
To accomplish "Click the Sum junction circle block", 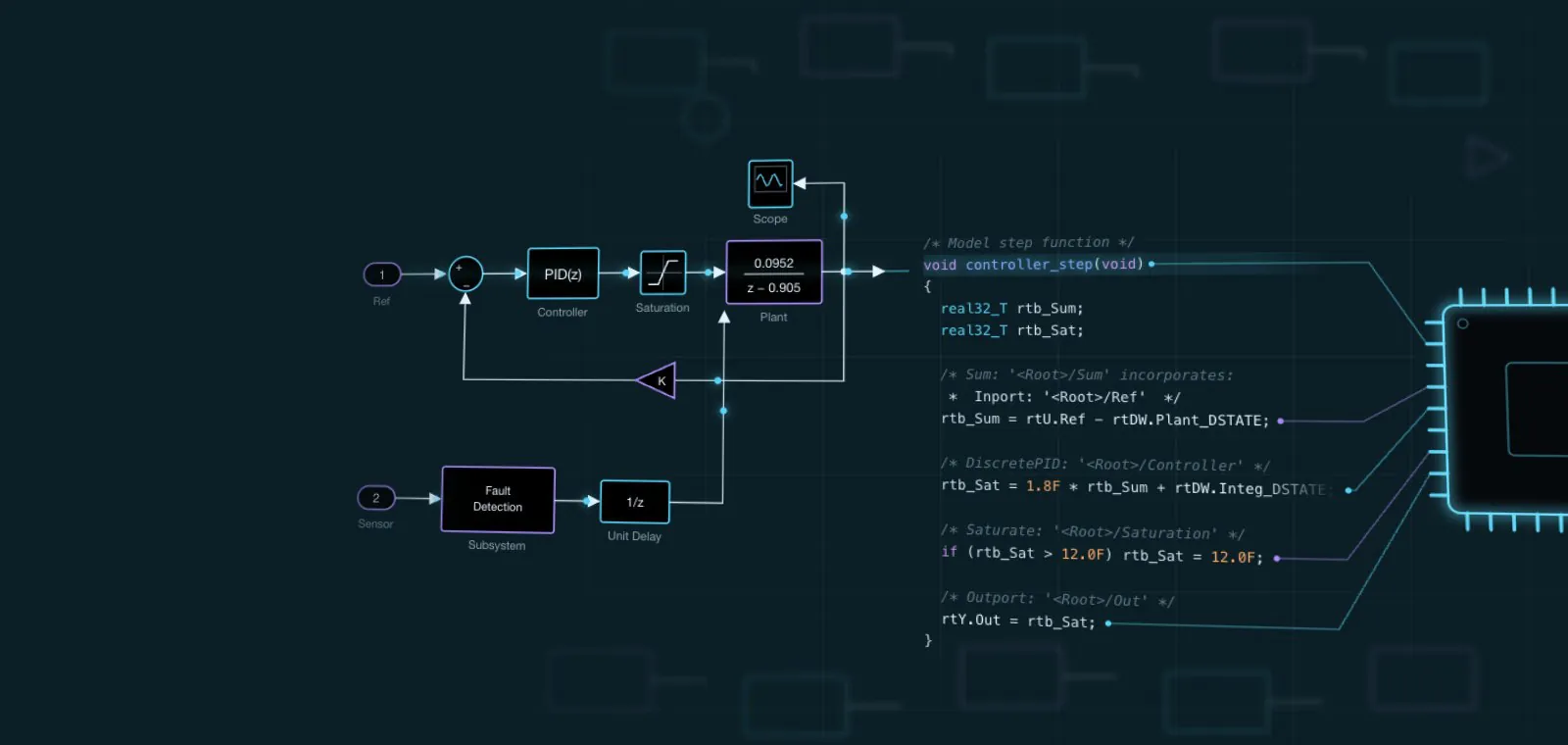I will [x=465, y=274].
